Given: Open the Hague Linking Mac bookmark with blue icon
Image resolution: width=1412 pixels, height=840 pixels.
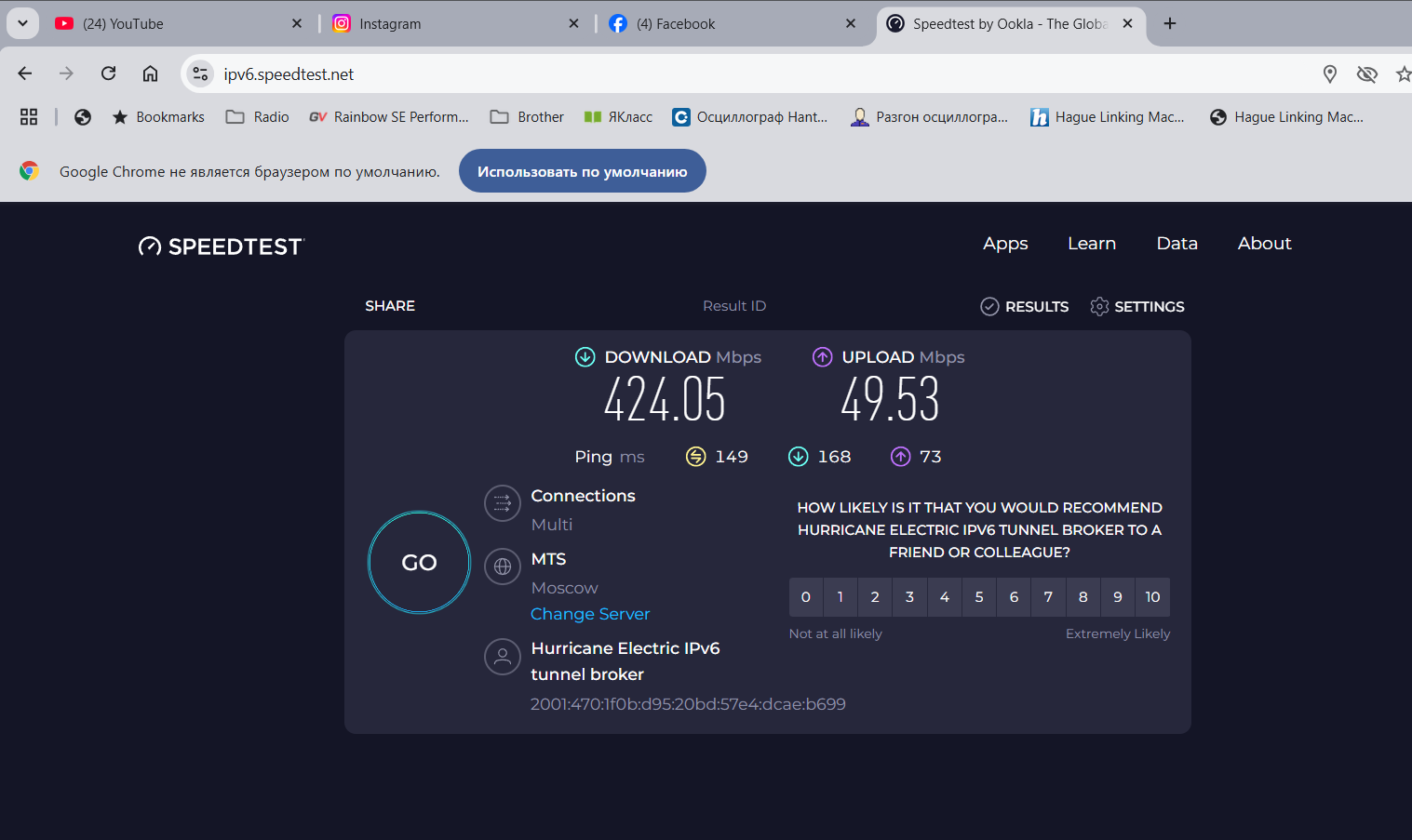Looking at the screenshot, I should 1108,117.
